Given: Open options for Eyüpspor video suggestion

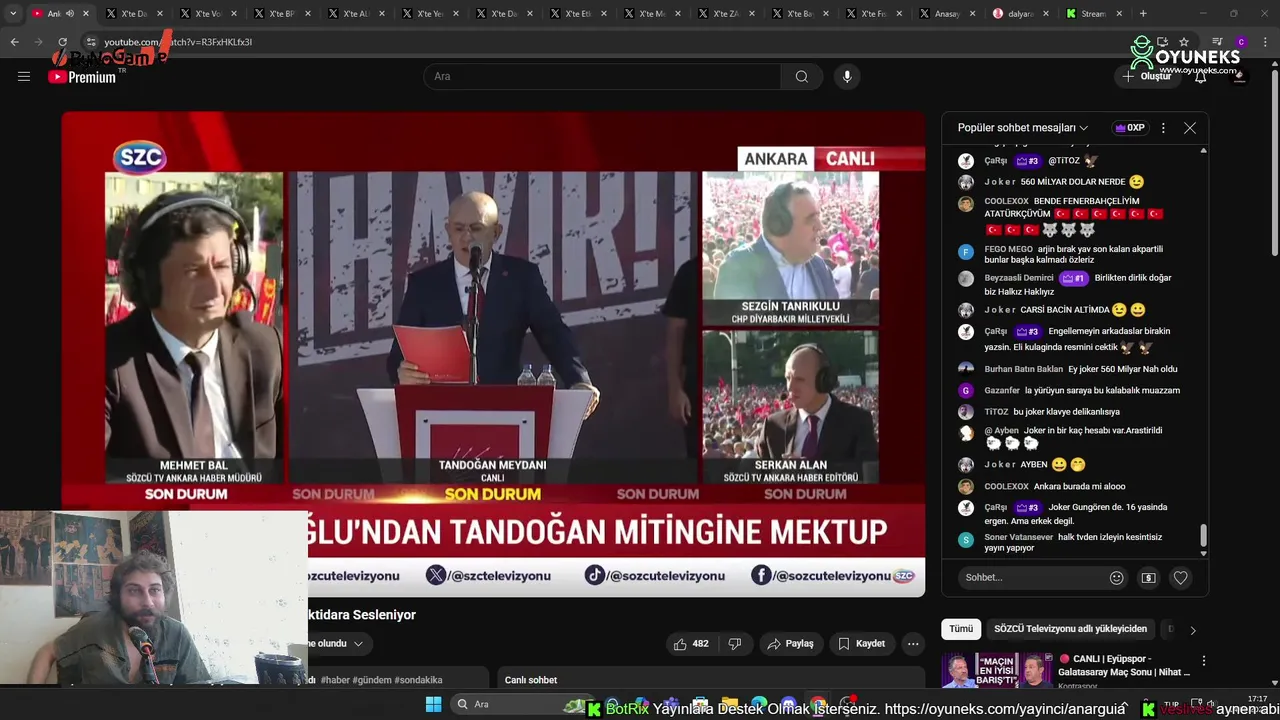Looking at the screenshot, I should [1204, 661].
